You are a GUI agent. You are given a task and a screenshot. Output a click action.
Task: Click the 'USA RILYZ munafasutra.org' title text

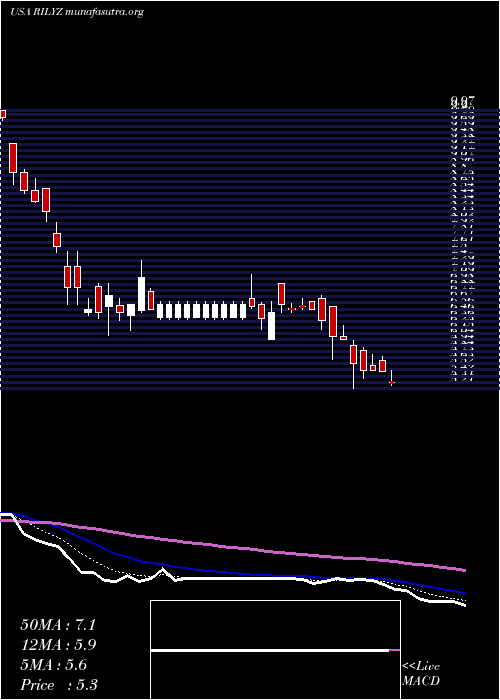[x=76, y=12]
